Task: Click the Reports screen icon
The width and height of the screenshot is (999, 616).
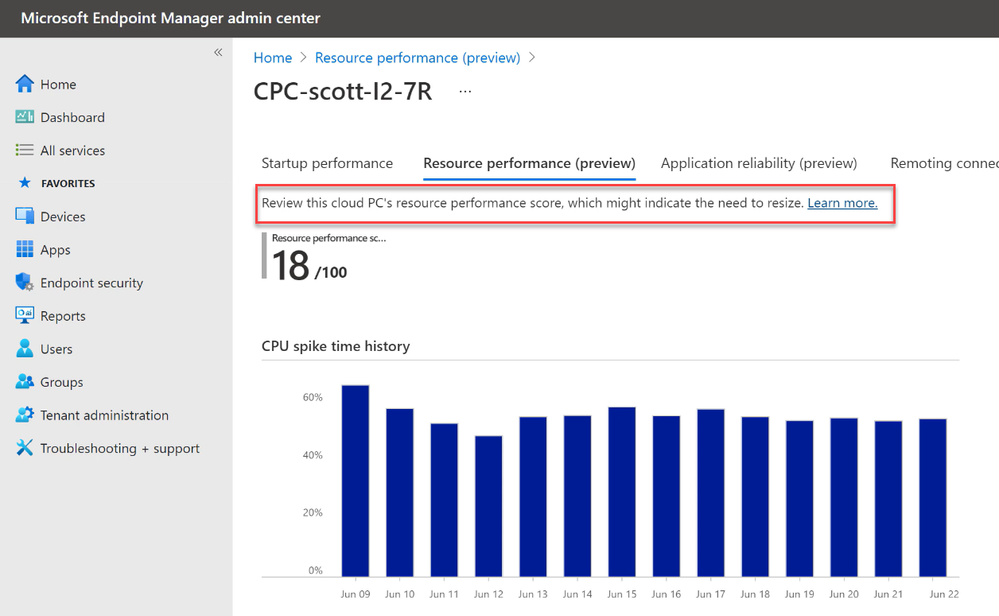Action: point(25,315)
